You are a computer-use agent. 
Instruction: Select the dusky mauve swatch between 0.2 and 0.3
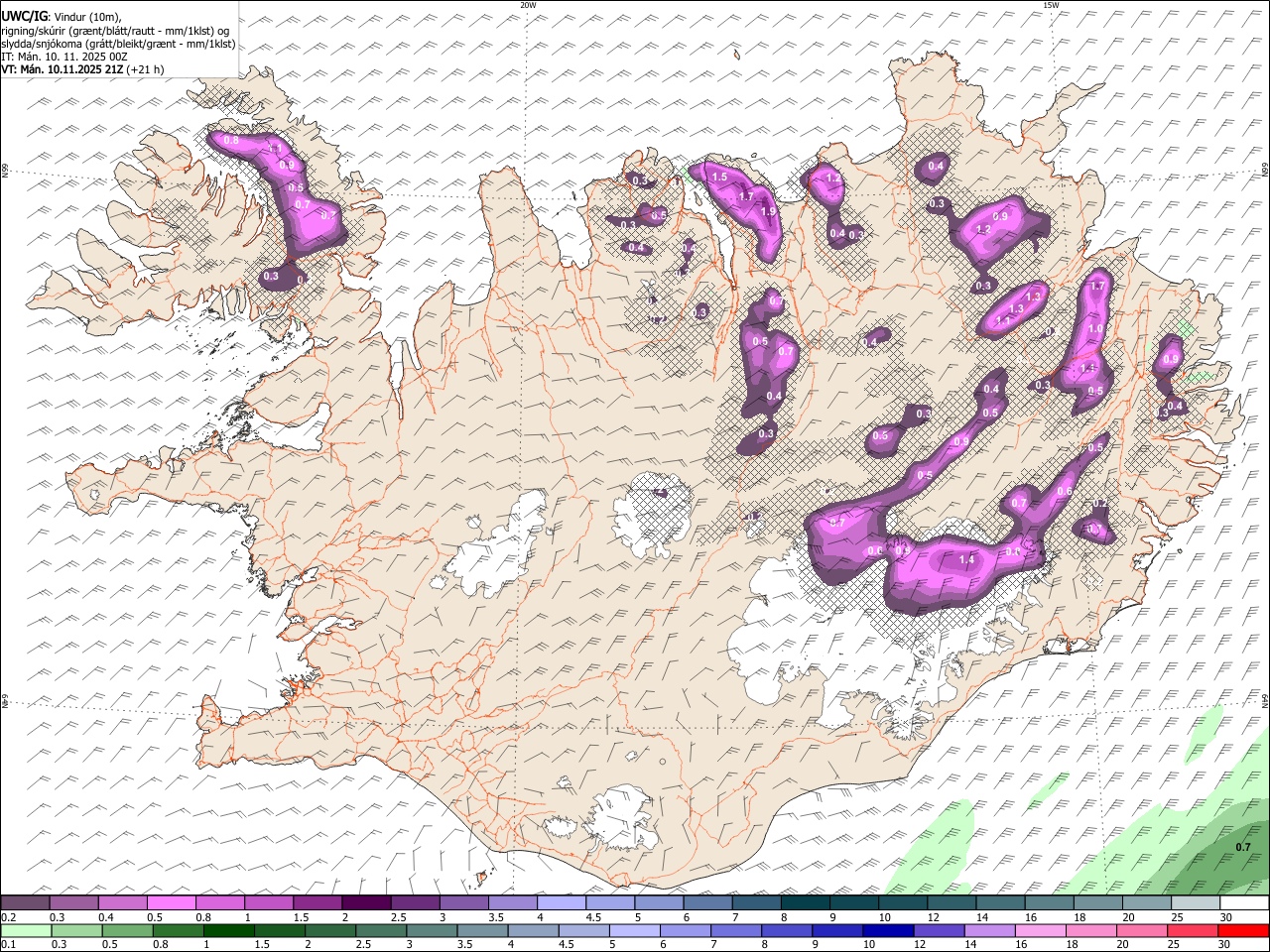pos(26,903)
